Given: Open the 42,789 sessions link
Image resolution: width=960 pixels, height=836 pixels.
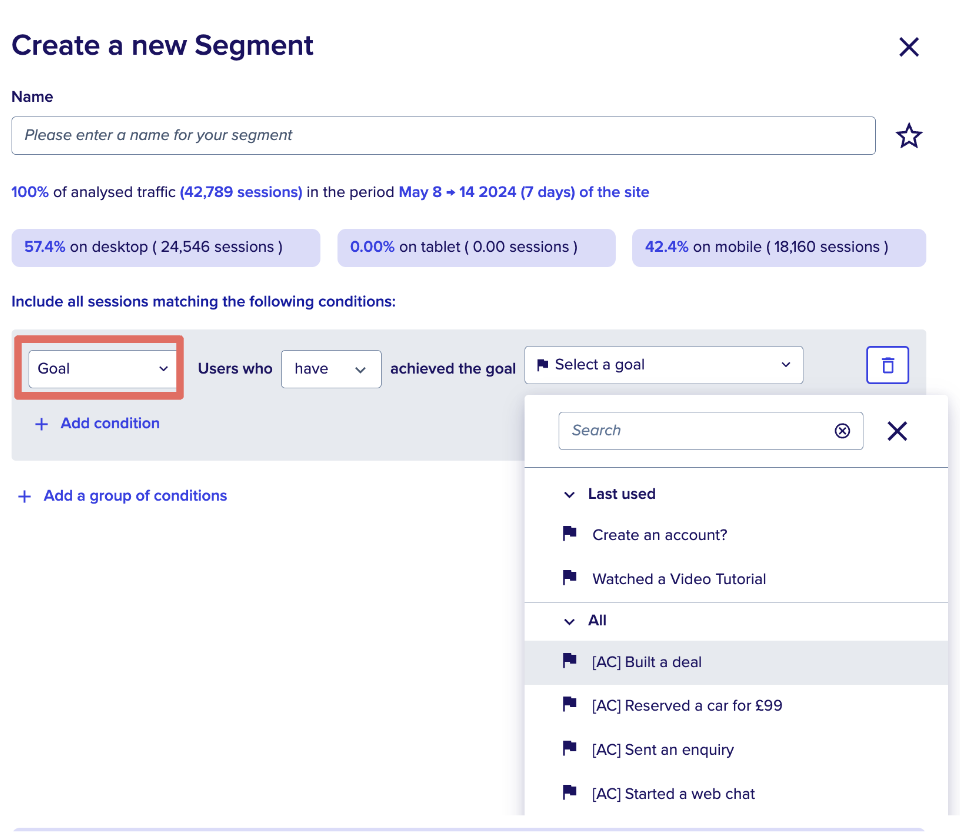Looking at the screenshot, I should (x=242, y=192).
